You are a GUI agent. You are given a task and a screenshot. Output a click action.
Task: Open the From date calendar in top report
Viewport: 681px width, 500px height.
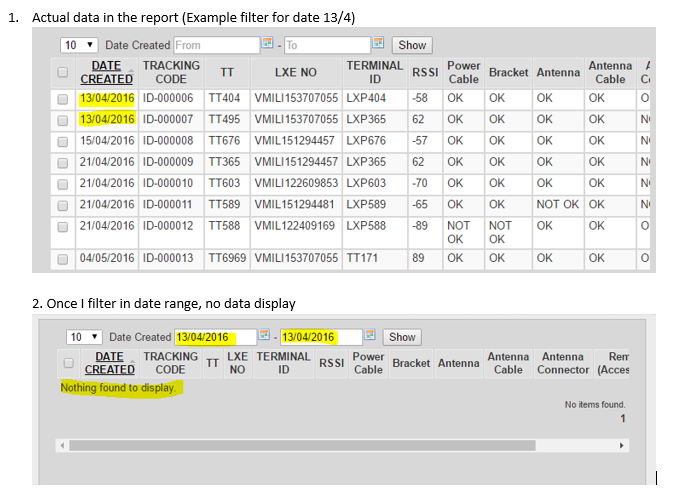coord(267,45)
